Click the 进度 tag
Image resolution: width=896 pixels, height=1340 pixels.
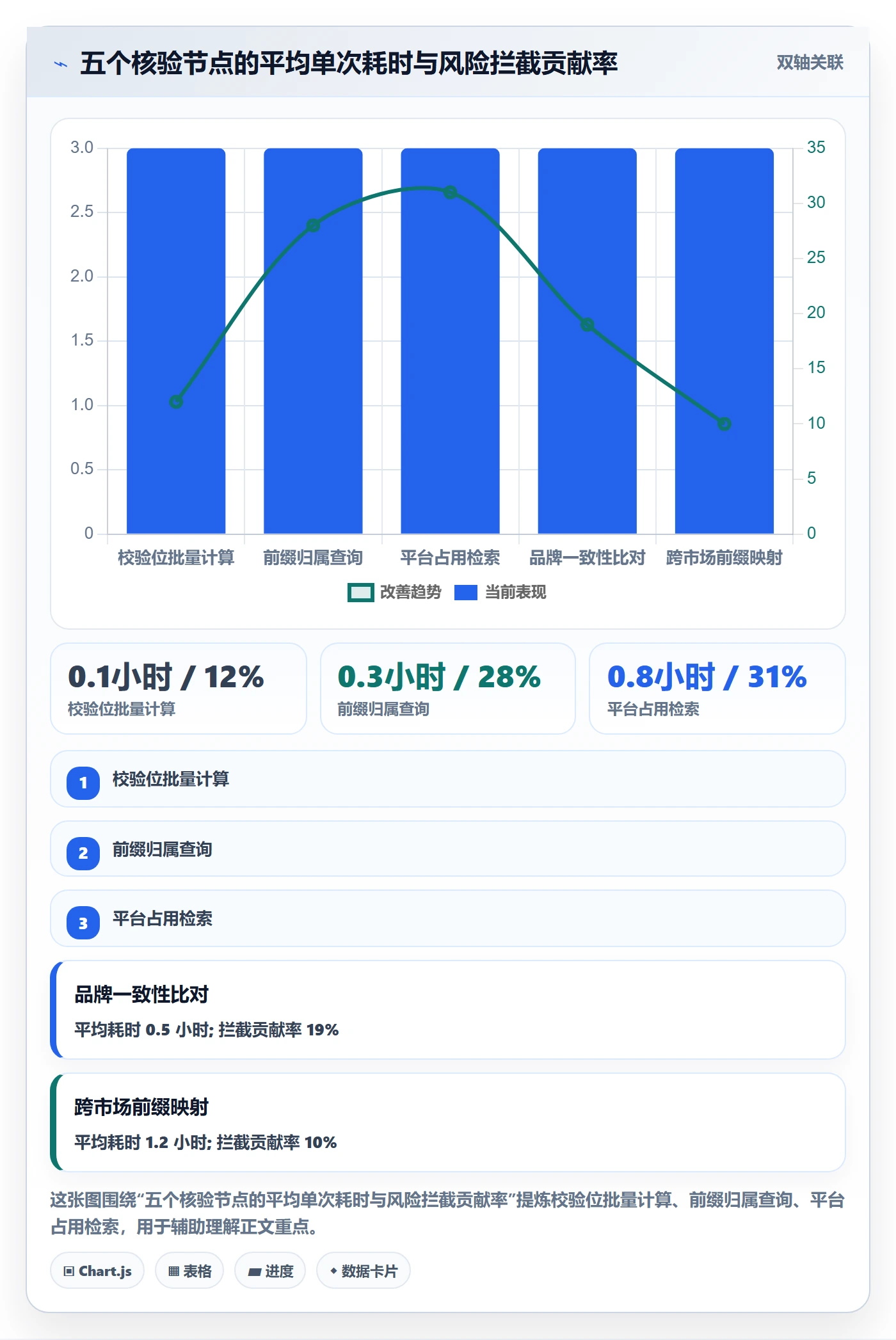coord(270,1271)
